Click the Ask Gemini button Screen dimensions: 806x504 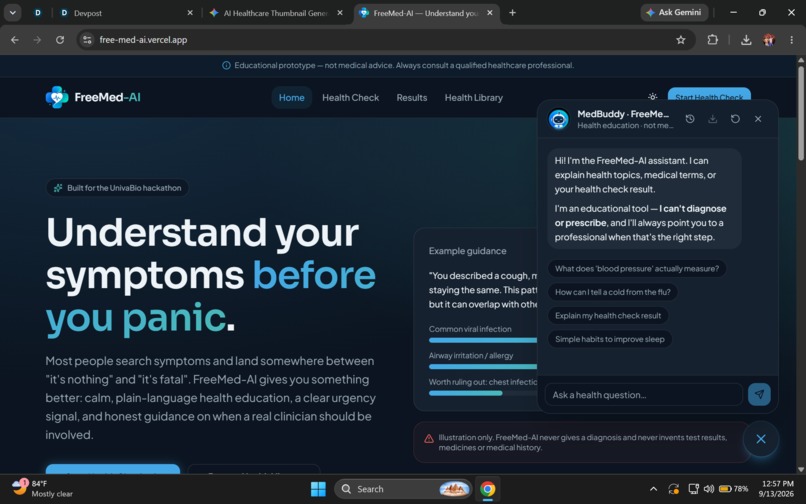[x=674, y=12]
